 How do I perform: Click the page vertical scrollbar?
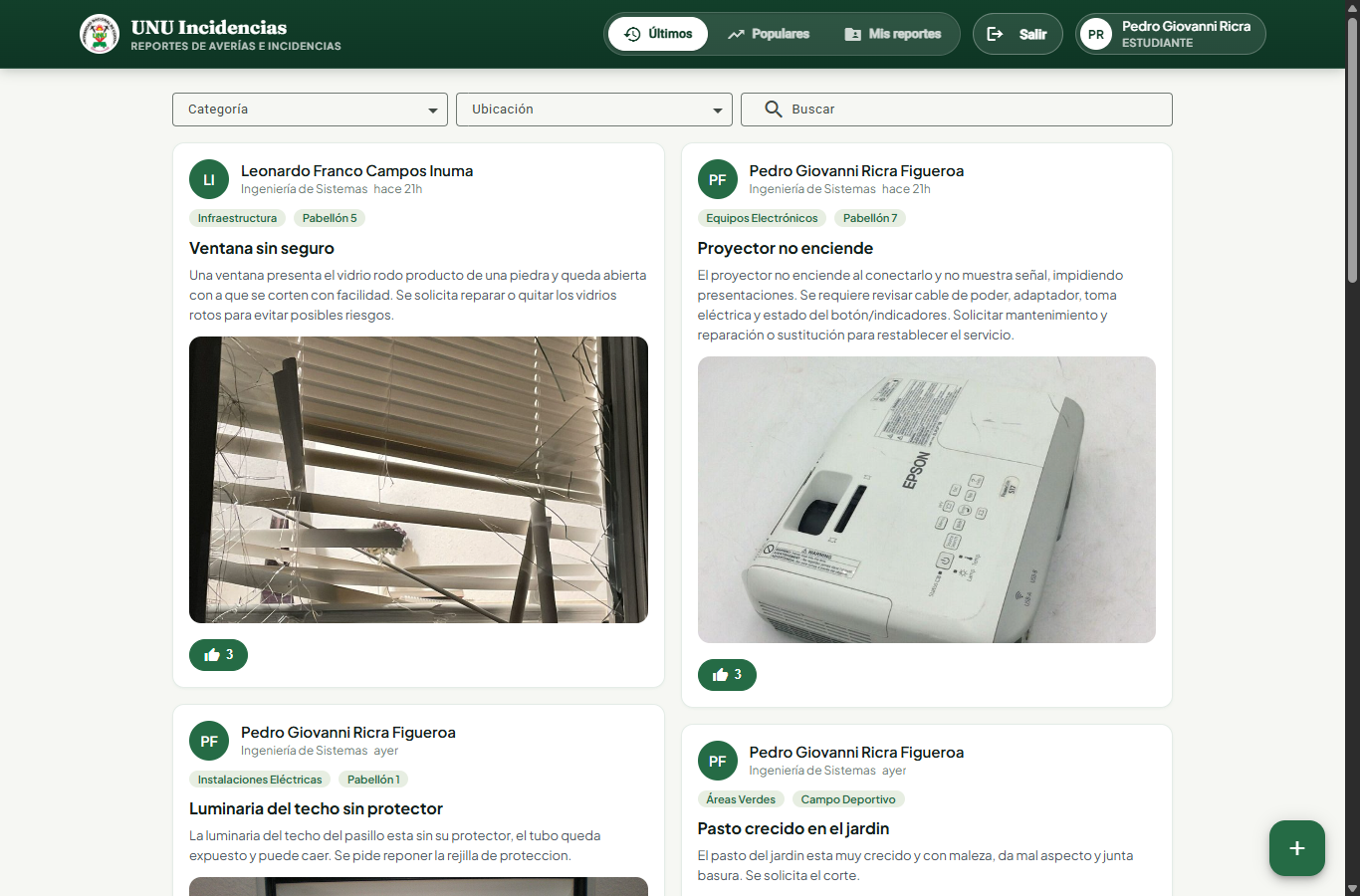point(1352,149)
